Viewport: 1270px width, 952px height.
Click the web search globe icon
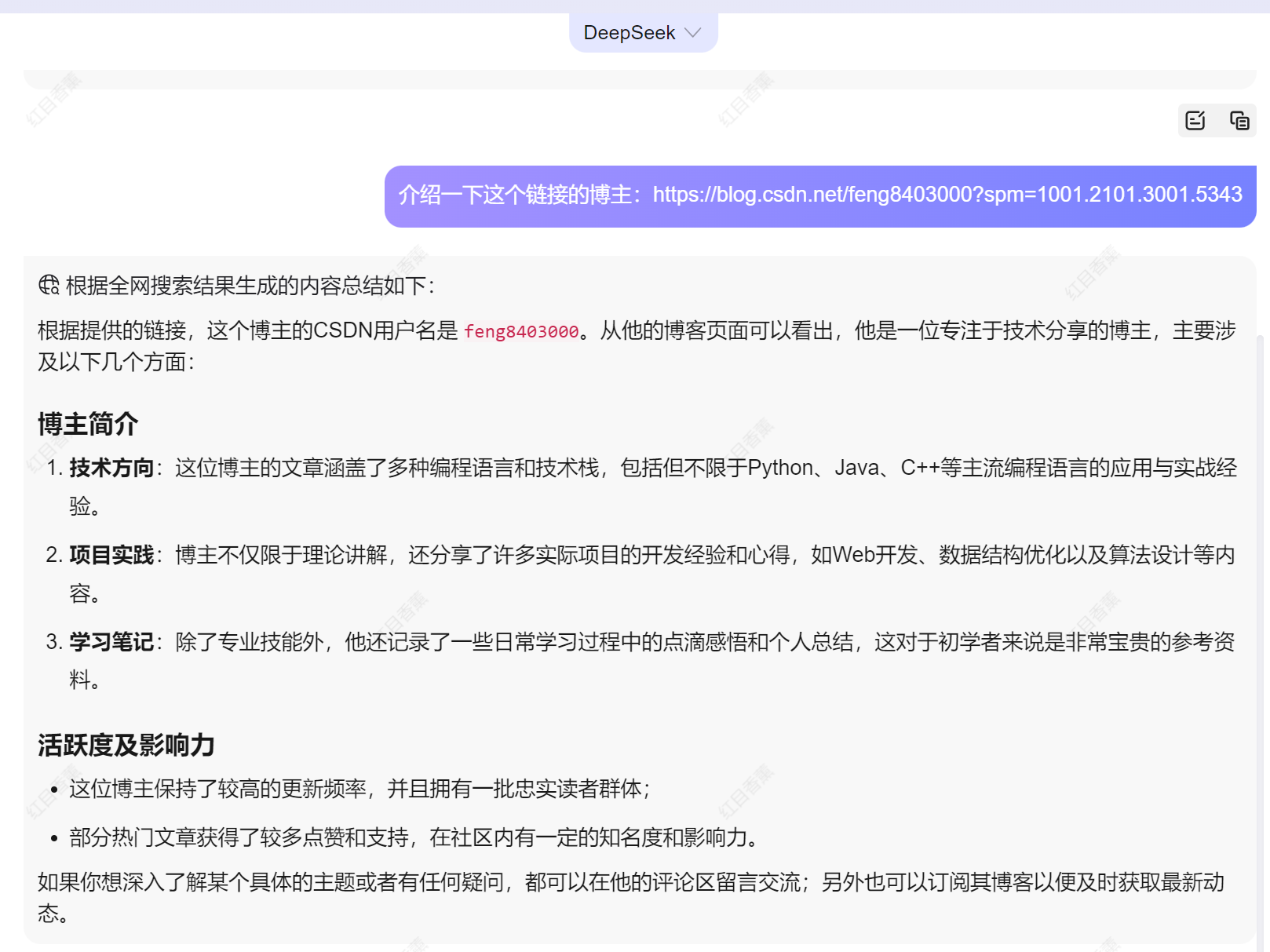(49, 284)
